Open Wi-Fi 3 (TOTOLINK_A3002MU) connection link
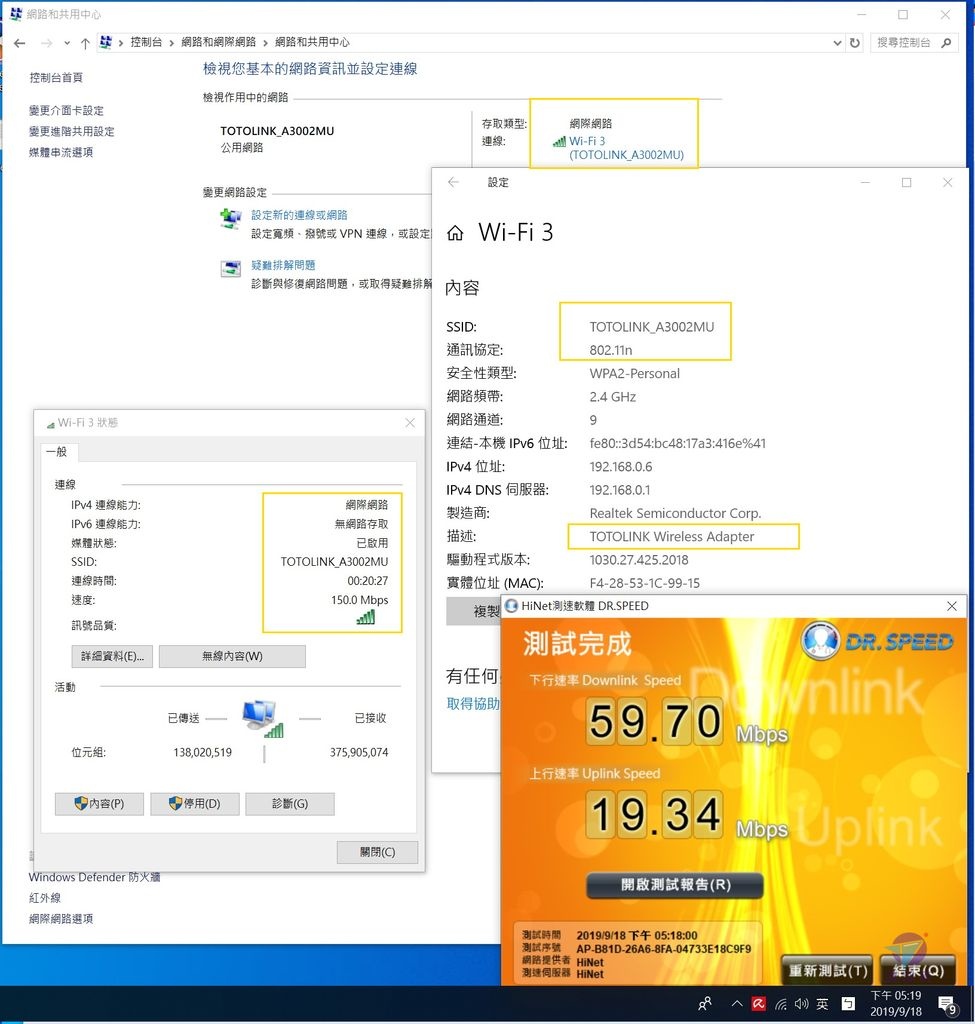This screenshot has width=975, height=1024. click(626, 148)
